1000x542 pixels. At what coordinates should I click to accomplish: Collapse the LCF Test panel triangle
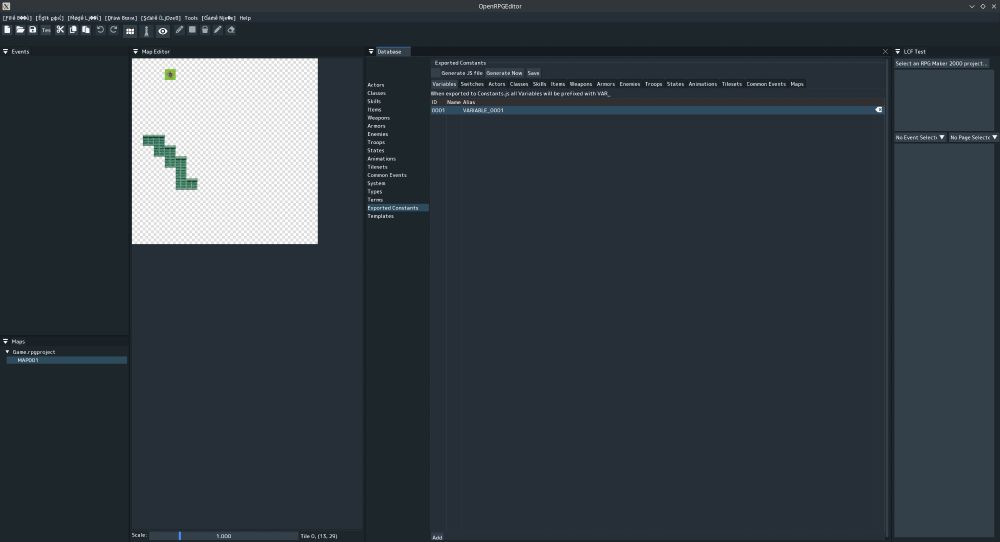click(897, 52)
